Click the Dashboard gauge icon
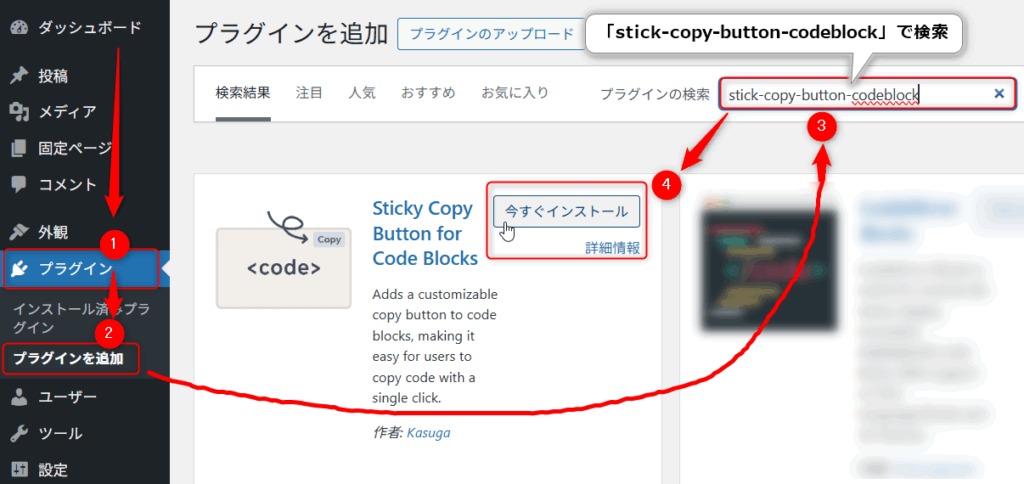This screenshot has height=484, width=1024. tap(19, 28)
